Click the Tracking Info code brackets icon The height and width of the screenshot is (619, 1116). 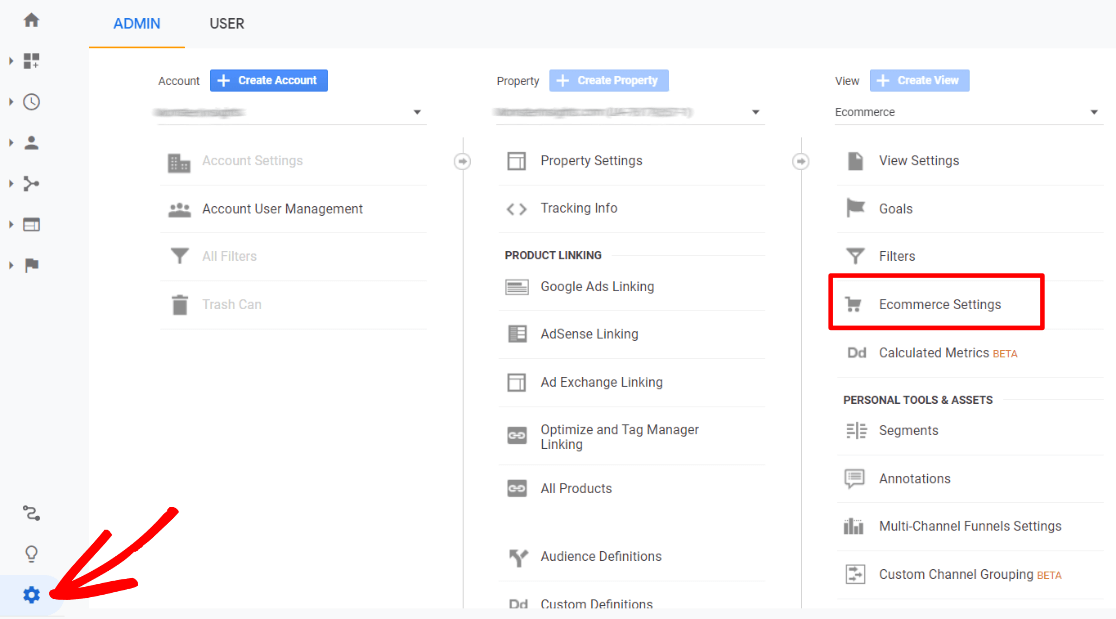517,209
